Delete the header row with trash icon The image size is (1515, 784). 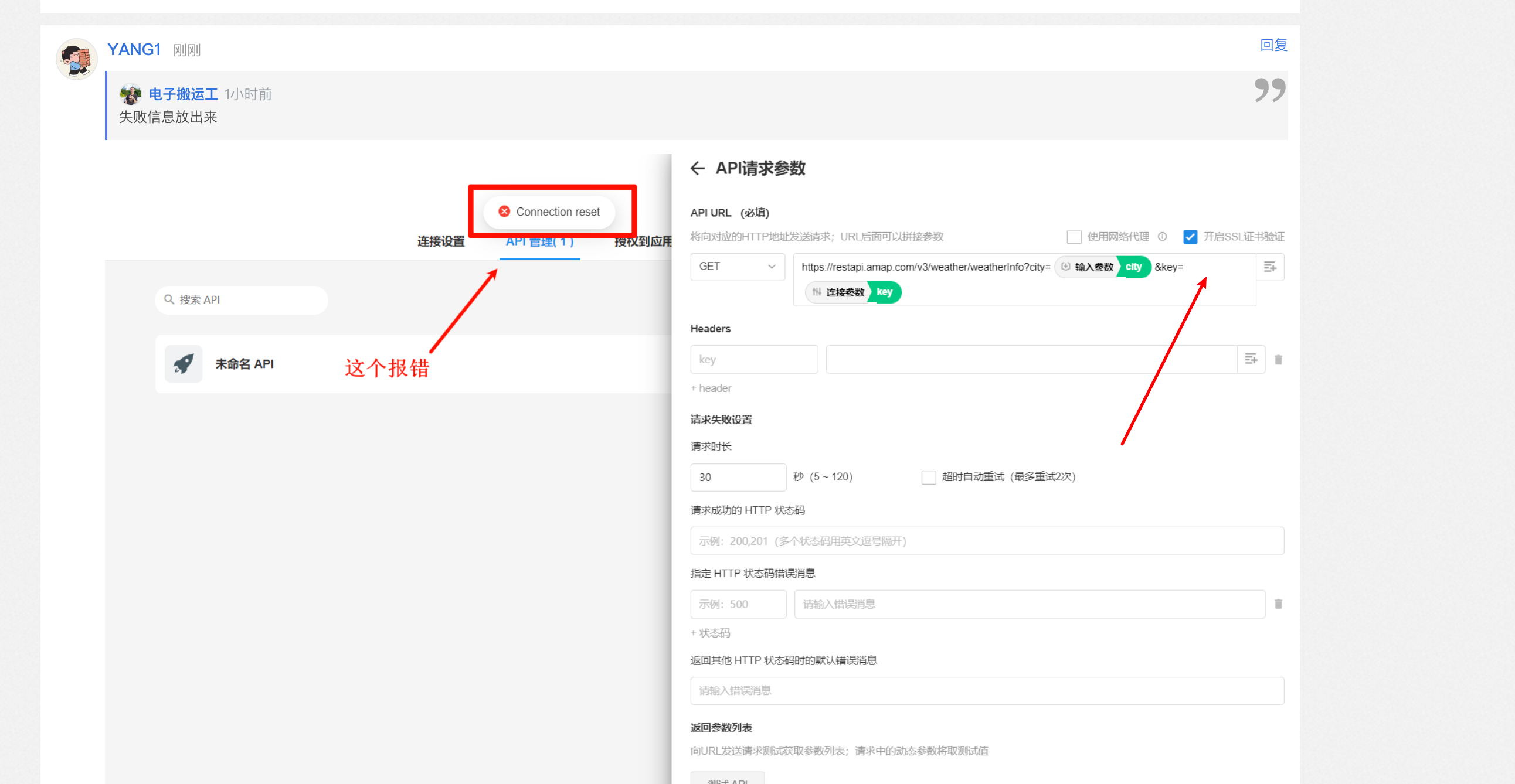click(x=1278, y=360)
